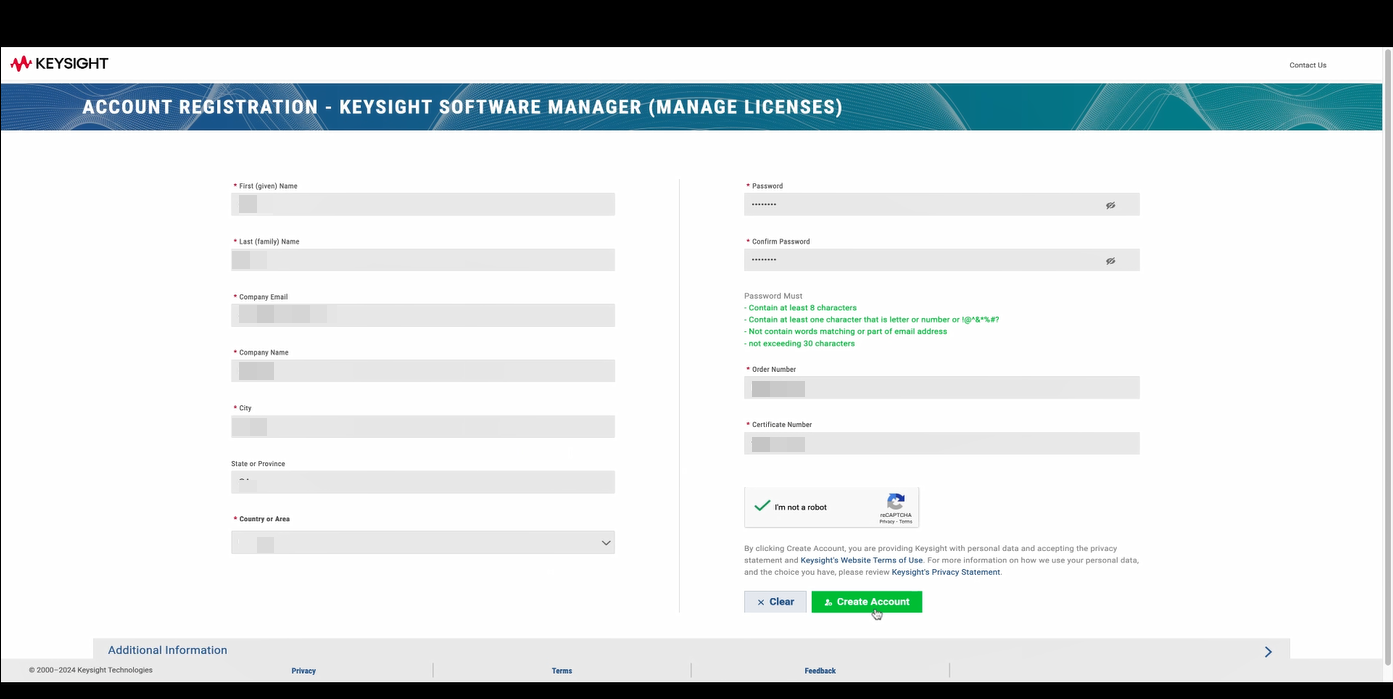Open Keysight's Privacy Statement link
Image resolution: width=1393 pixels, height=699 pixels.
(x=945, y=572)
